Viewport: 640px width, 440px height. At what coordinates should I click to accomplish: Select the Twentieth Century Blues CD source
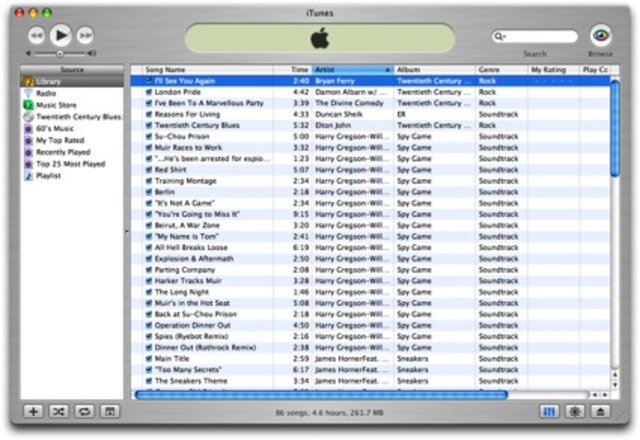pos(72,117)
